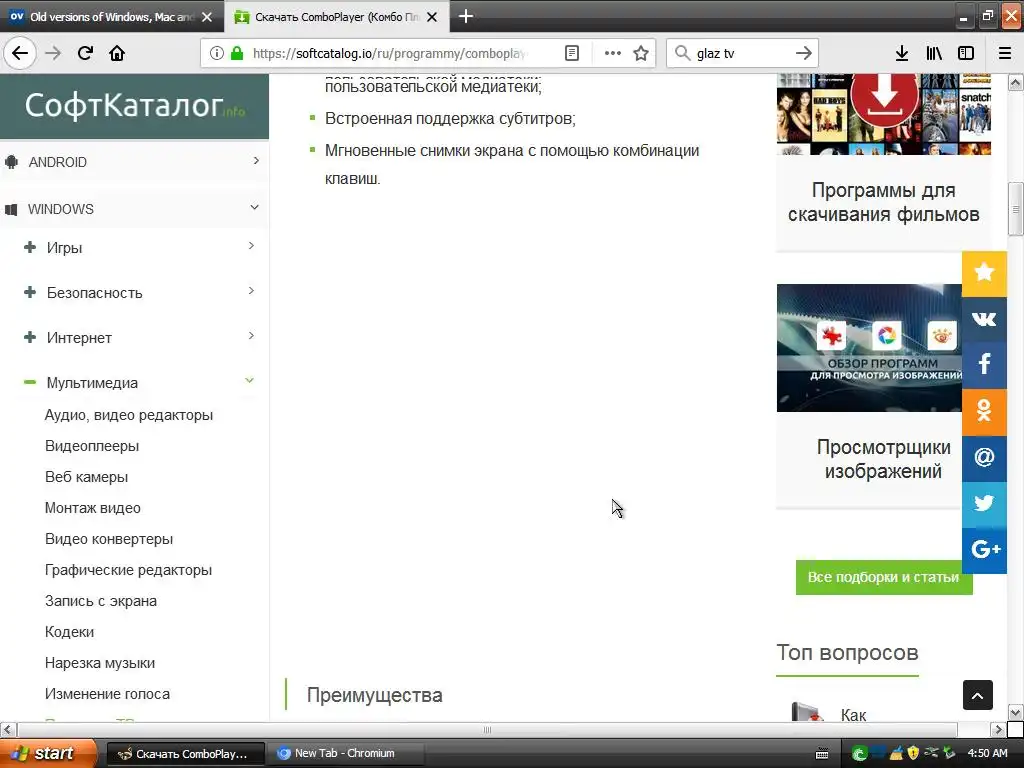Expand the ANDROID sidebar section
Screen dimensions: 1024x768
[x=134, y=162]
